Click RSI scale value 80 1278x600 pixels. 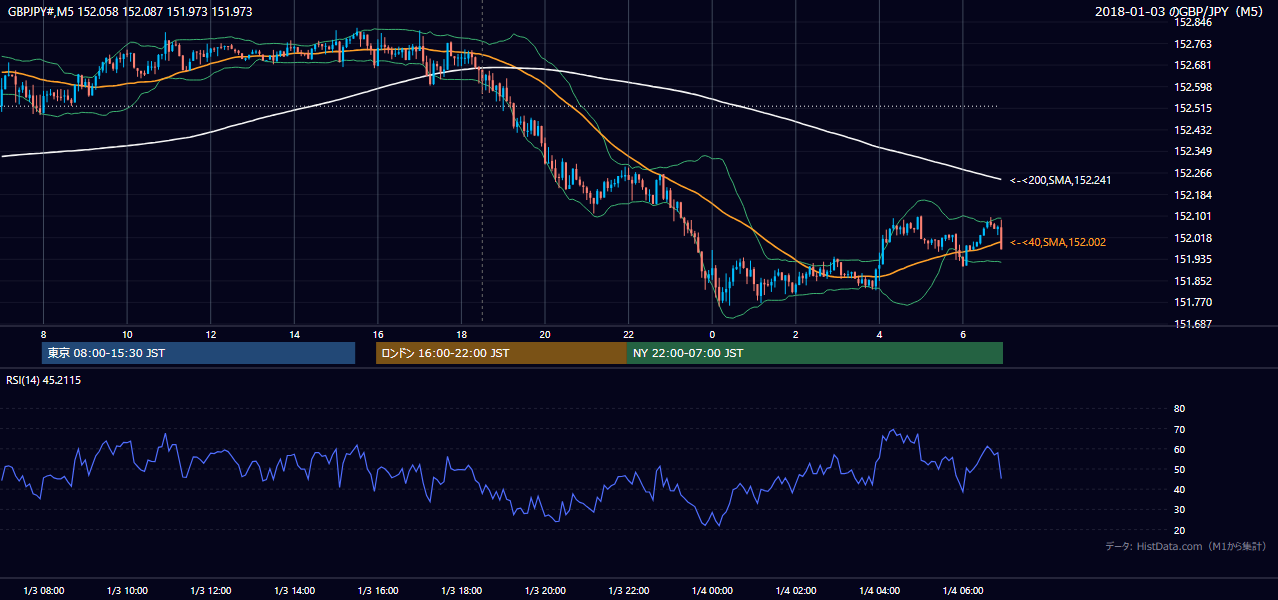click(1179, 409)
